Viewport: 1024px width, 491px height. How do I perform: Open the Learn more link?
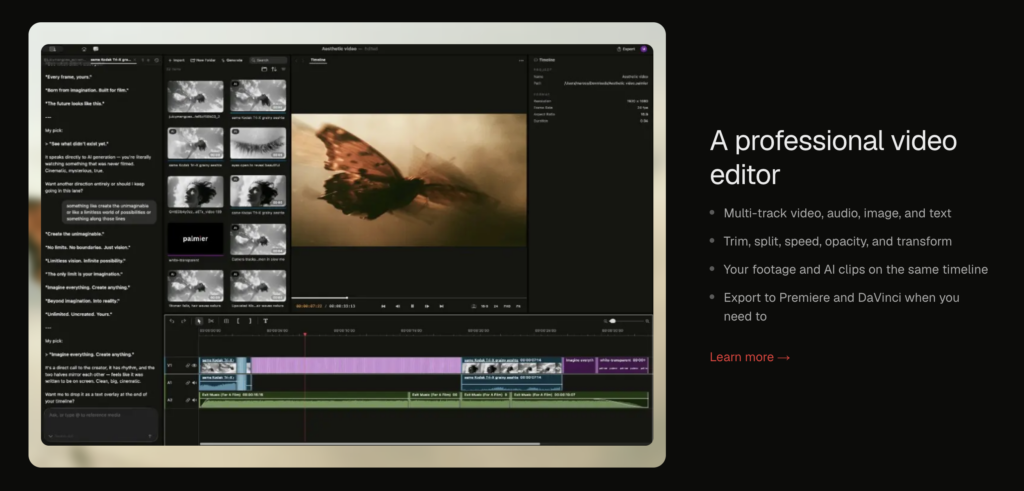point(750,357)
